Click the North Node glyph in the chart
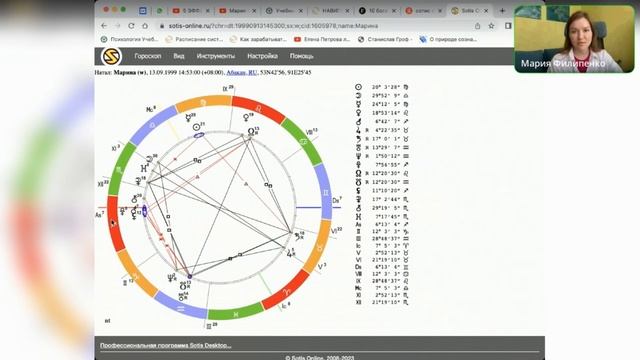640x360 pixels. 251,131
